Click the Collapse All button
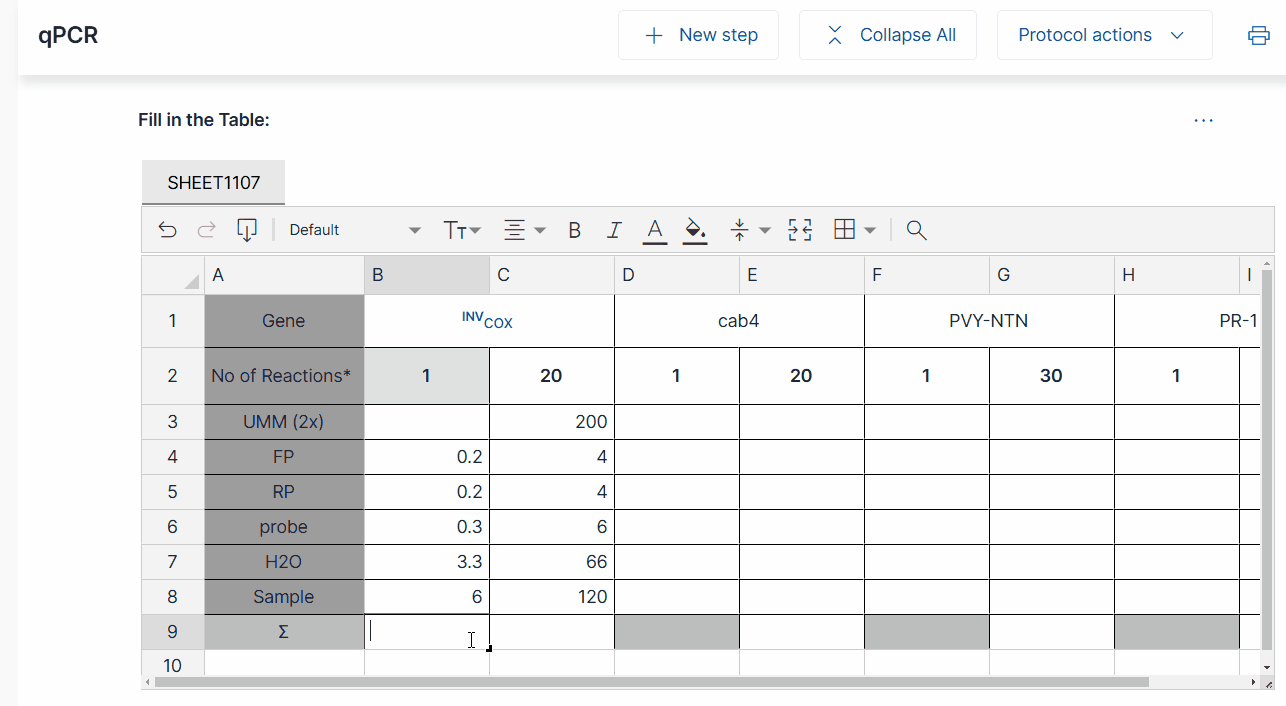Viewport: 1286px width, 706px height. click(x=887, y=34)
